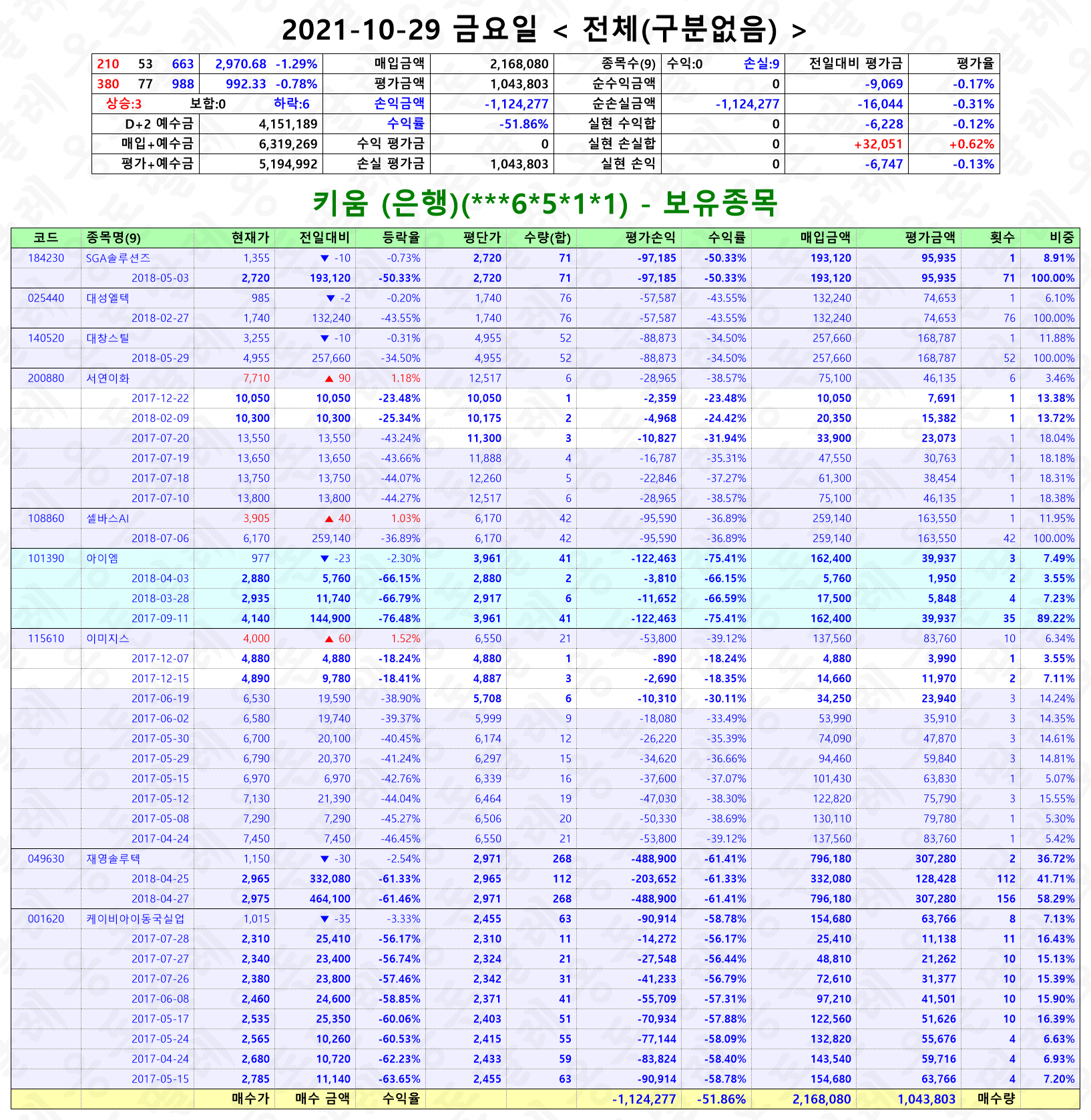
Task: Click the 상승:3 summary label
Action: [x=124, y=103]
